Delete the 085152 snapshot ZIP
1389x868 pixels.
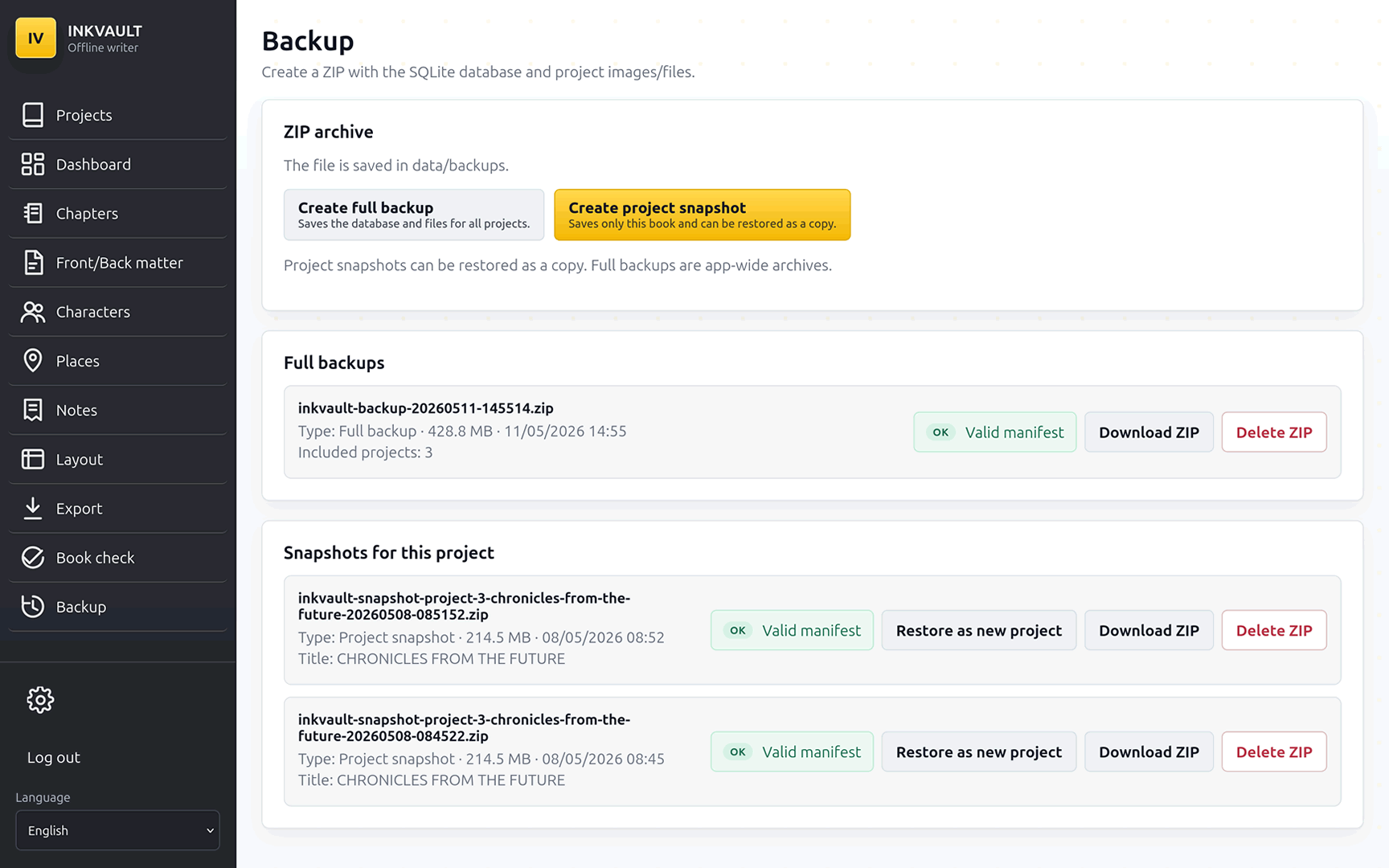tap(1274, 630)
